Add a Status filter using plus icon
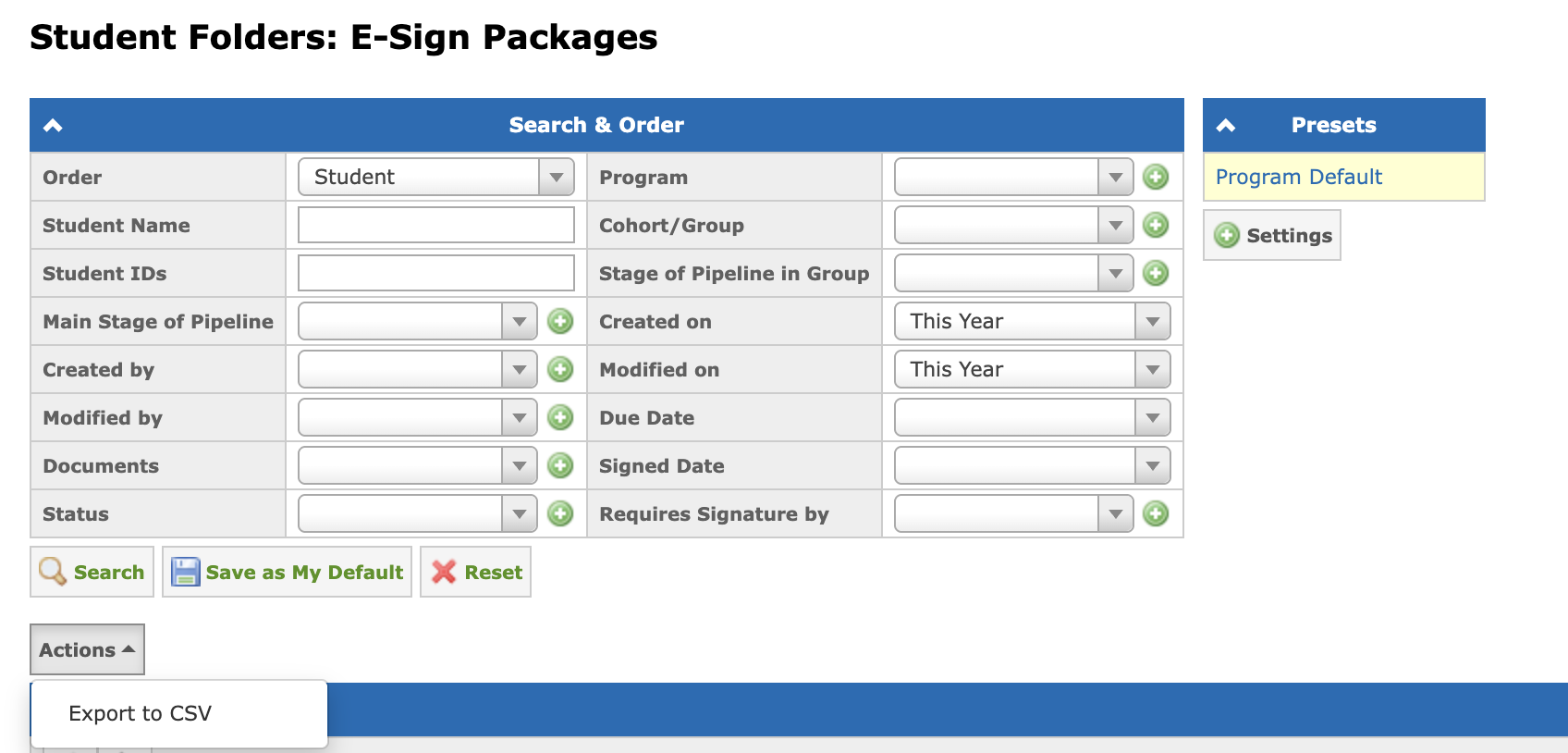Screen dimensions: 1568x753 coord(560,513)
